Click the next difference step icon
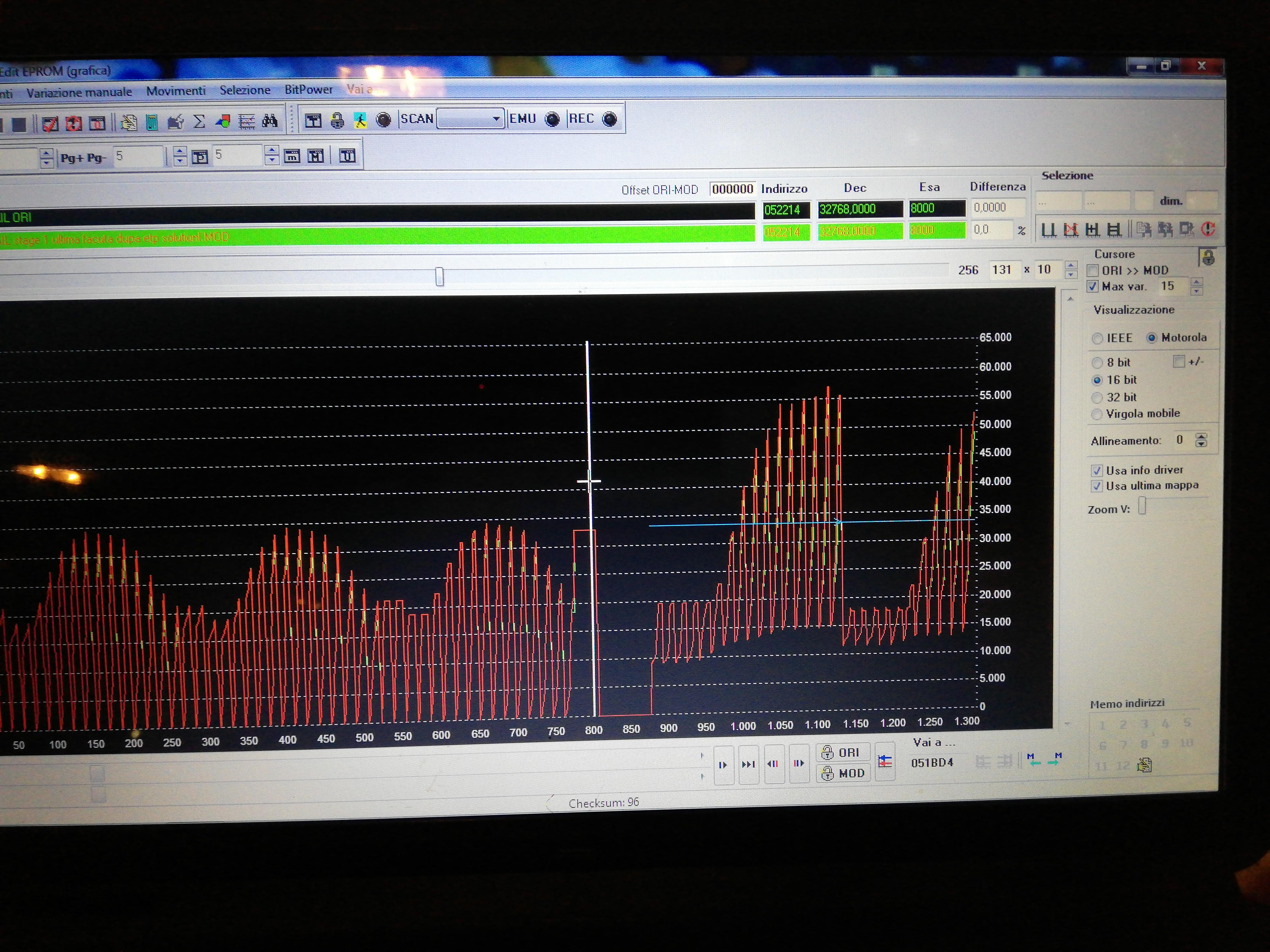Viewport: 1270px width, 952px height. point(723,764)
